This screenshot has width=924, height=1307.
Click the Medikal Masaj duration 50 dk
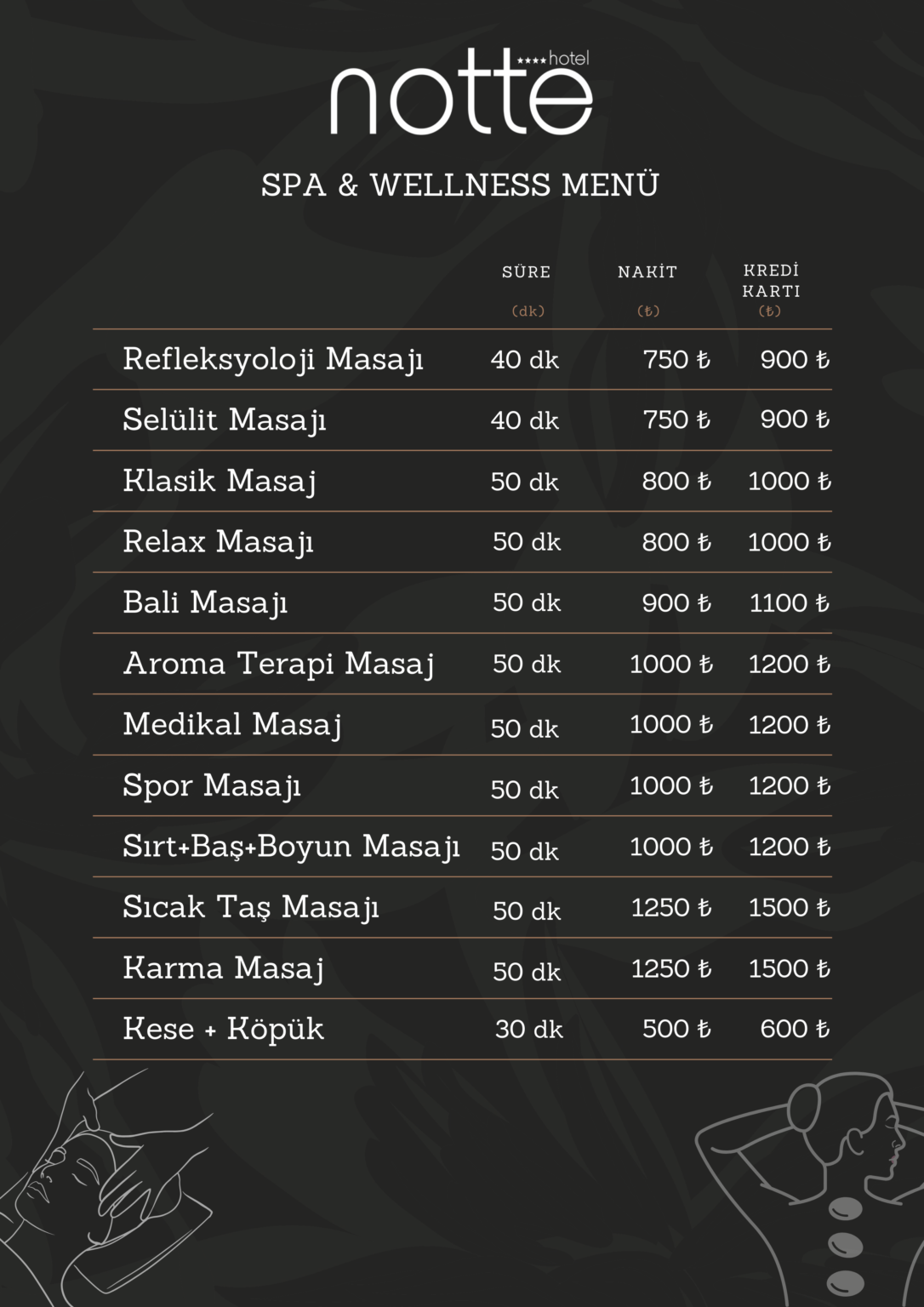tap(525, 728)
